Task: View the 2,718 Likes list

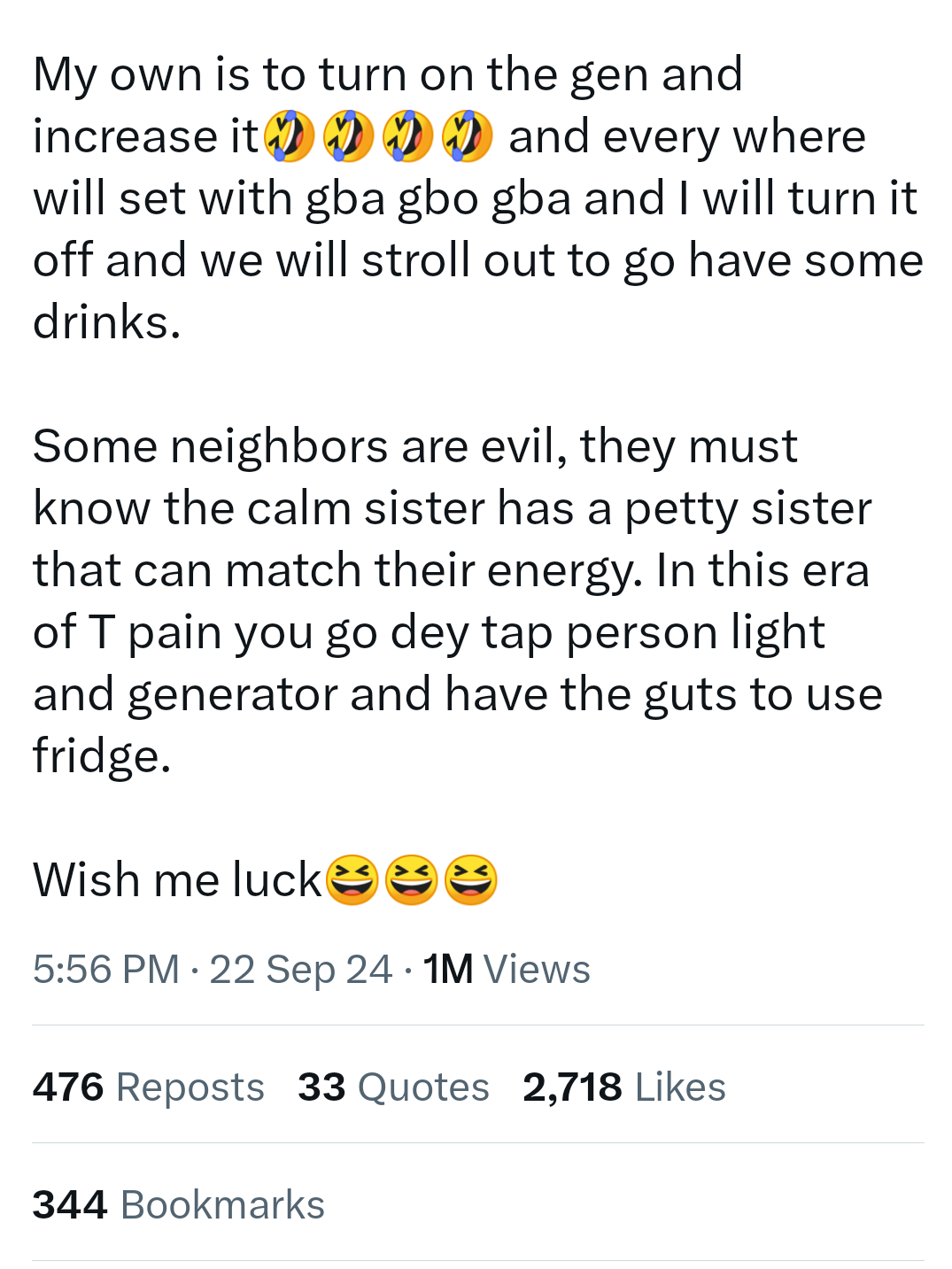Action: [624, 1087]
